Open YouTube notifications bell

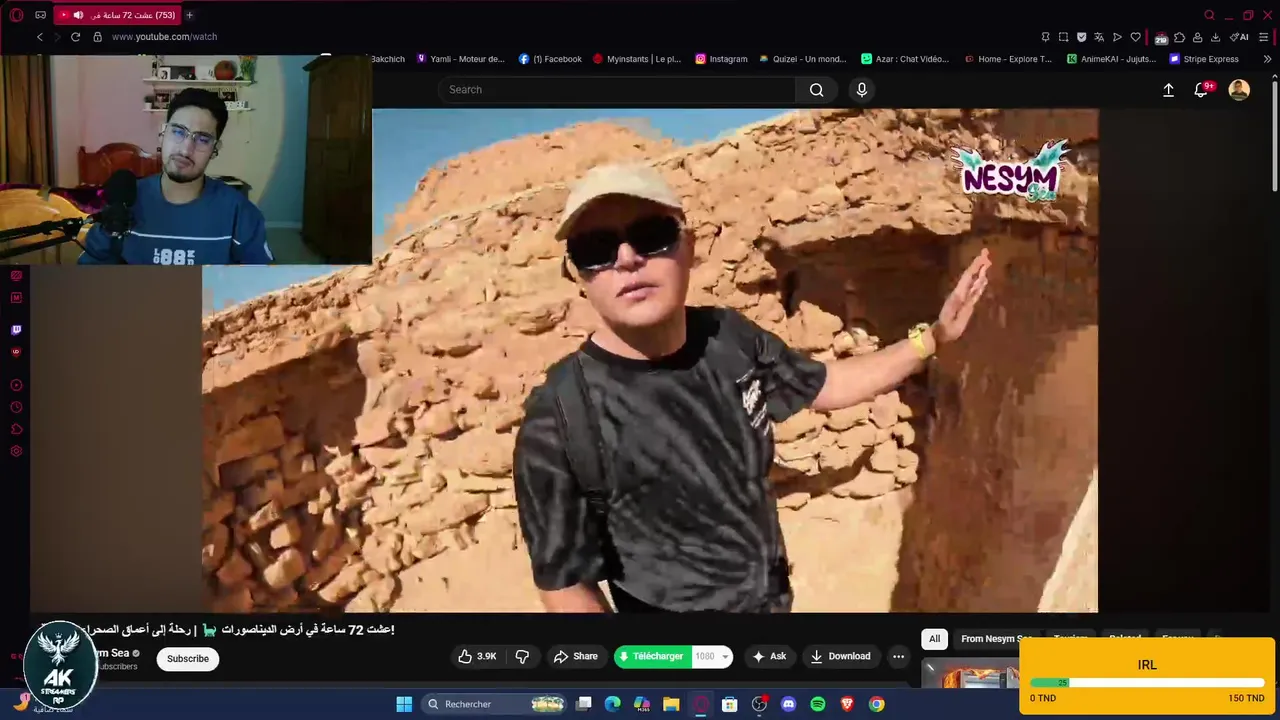pyautogui.click(x=1202, y=90)
